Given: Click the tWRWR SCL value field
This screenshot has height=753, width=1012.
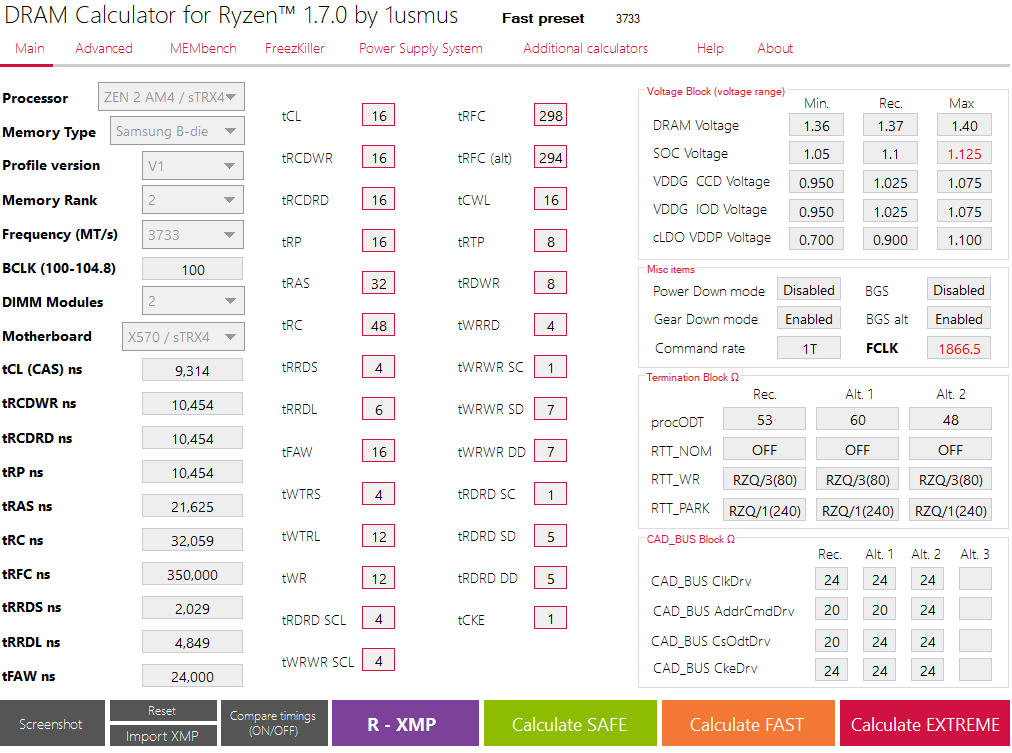Looking at the screenshot, I should [x=379, y=660].
